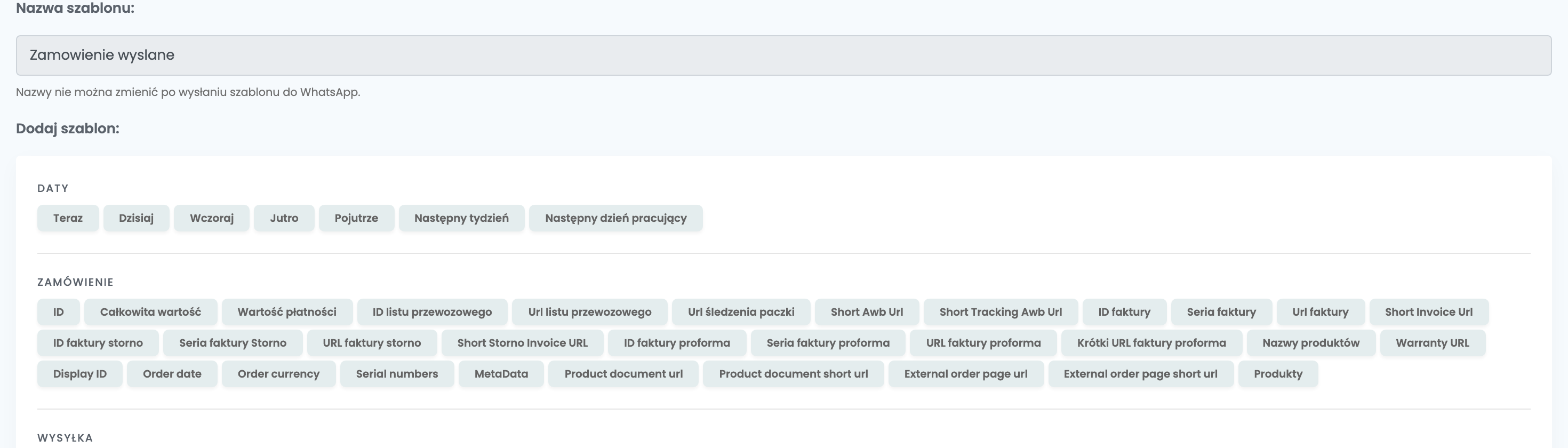Screen dimensions: 1568x448
Task: Click the template name field 'Zamowienie wyslane'
Action: (783, 55)
